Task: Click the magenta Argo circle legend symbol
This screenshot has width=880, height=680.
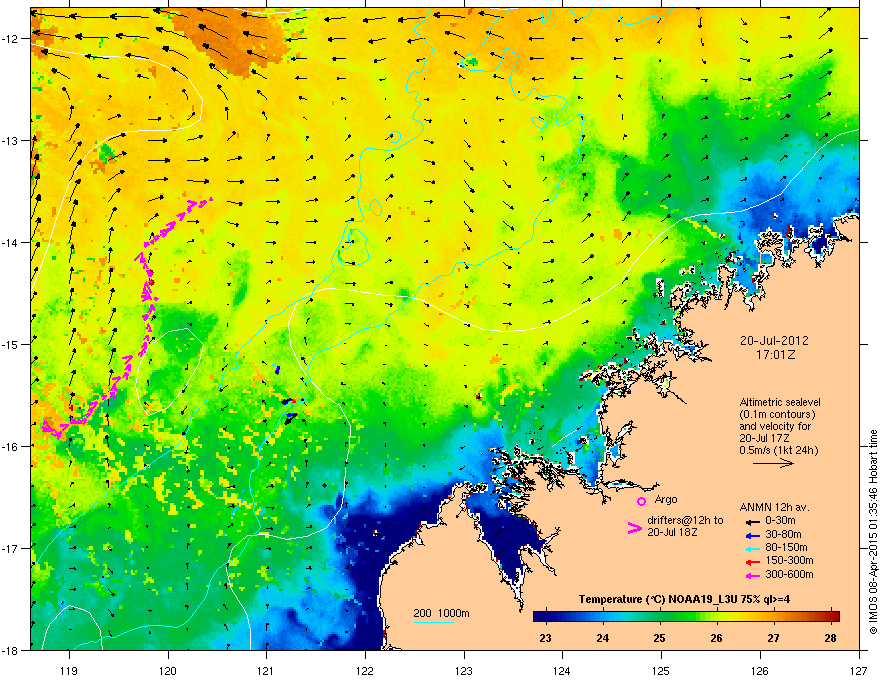Action: point(641,501)
